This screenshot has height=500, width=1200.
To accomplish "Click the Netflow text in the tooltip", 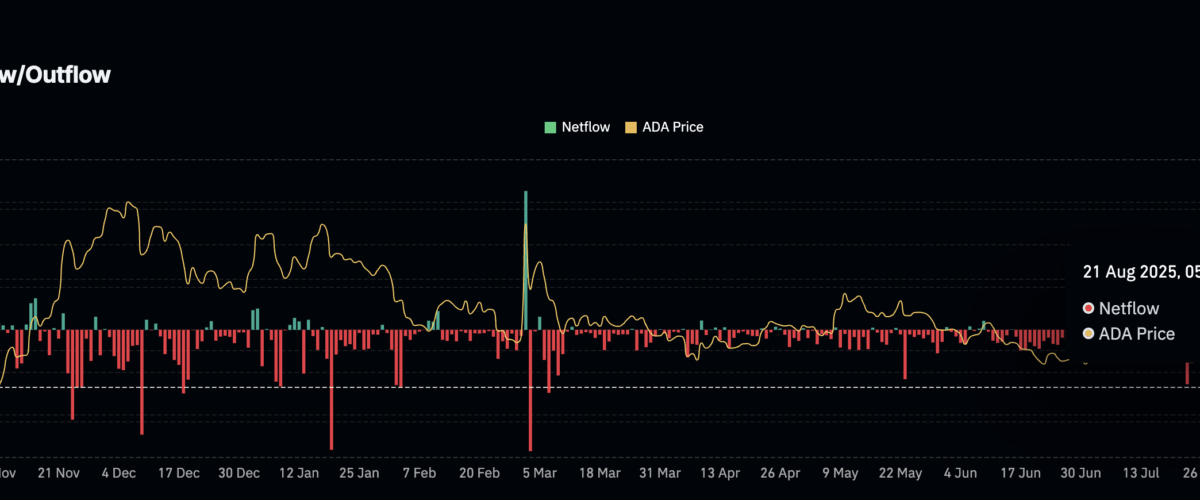I will click(1129, 308).
